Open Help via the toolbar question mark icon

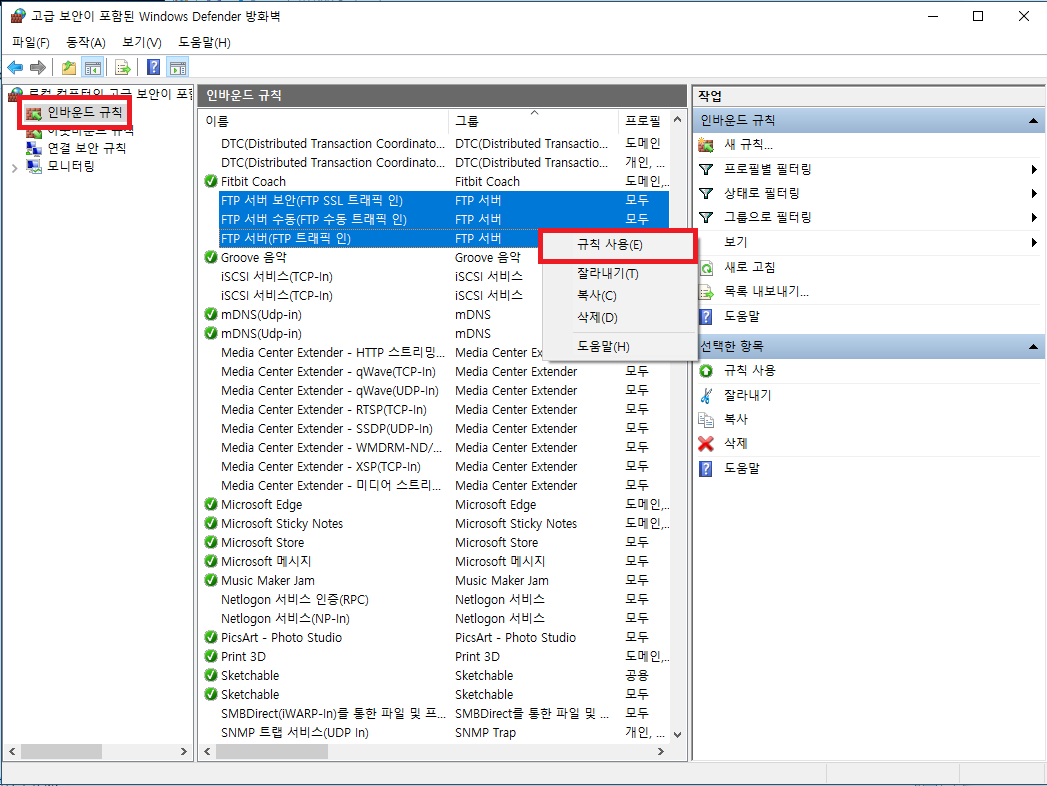[x=154, y=67]
